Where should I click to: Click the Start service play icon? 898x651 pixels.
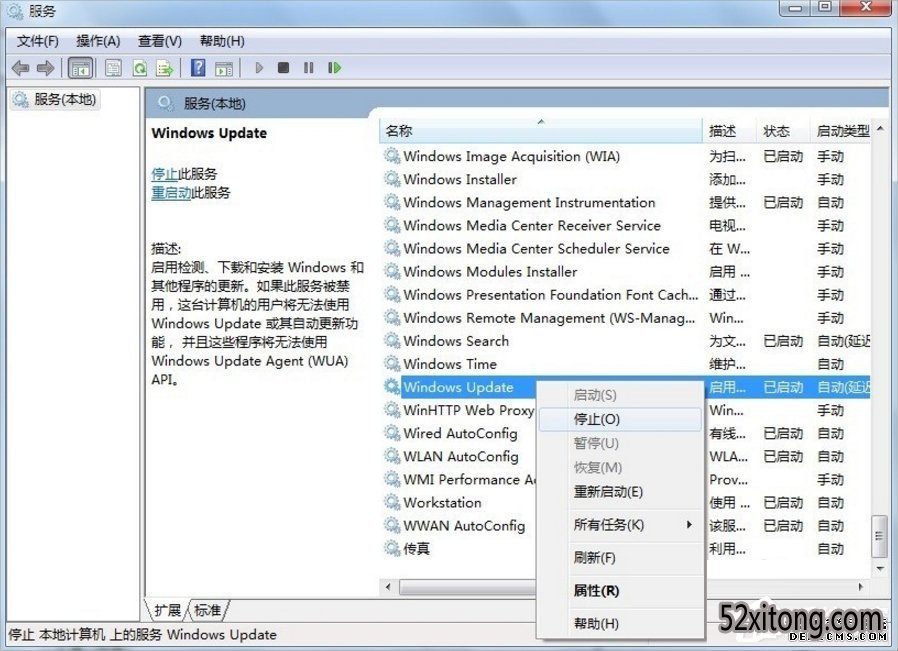(x=259, y=68)
